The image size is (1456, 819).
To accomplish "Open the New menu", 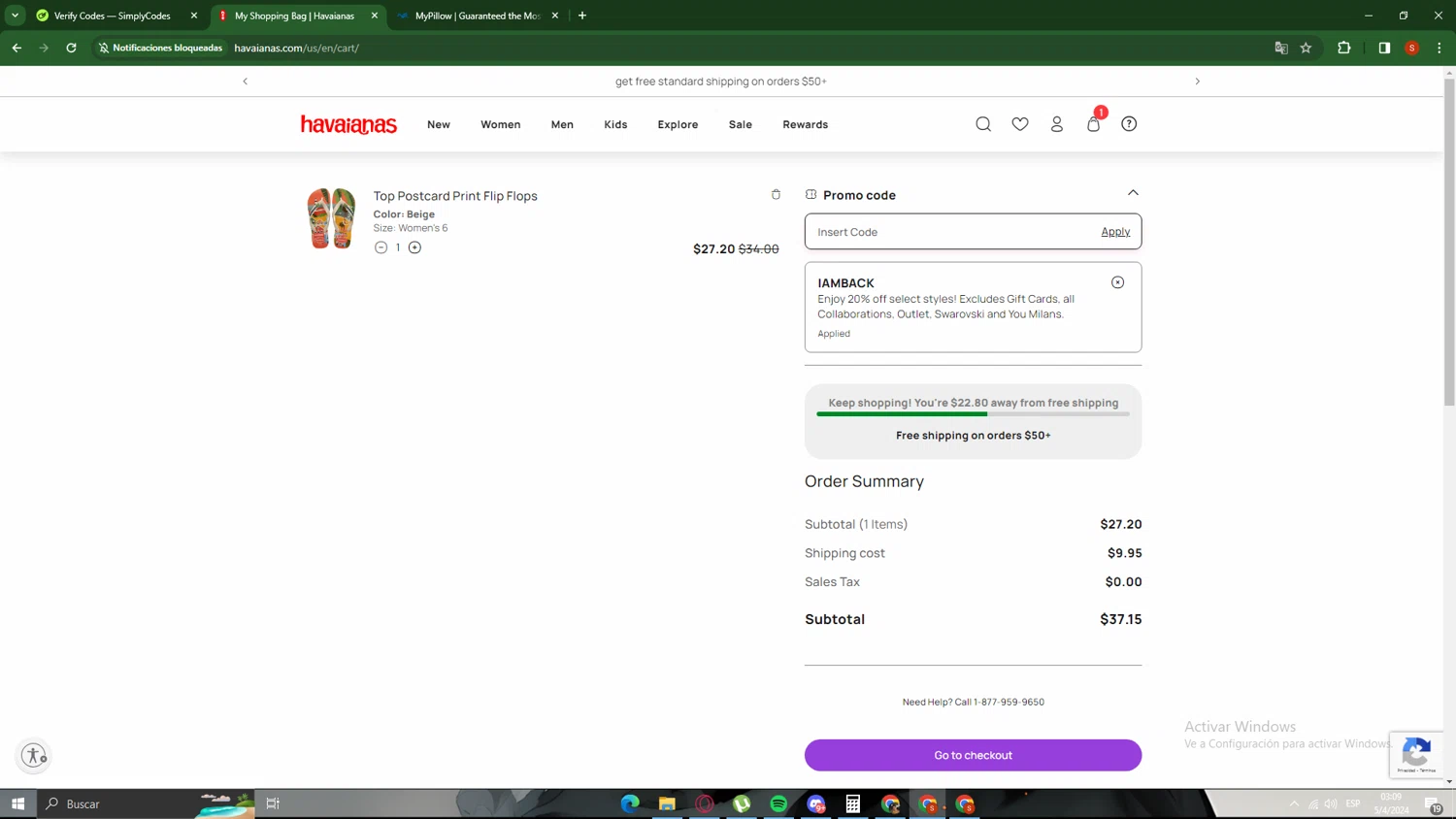I will point(439,124).
